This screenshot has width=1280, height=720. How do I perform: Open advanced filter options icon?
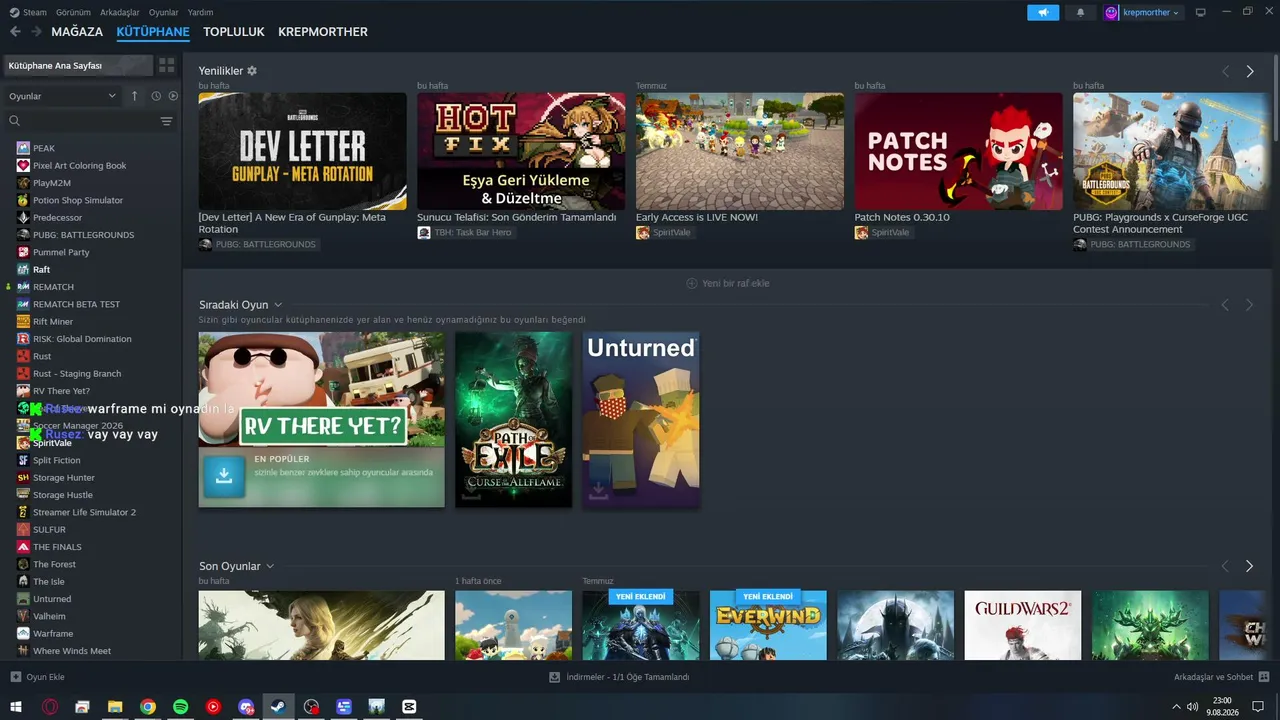166,121
